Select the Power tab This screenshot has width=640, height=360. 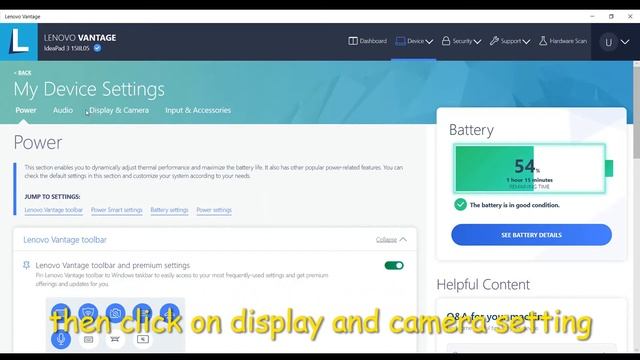click(26, 110)
